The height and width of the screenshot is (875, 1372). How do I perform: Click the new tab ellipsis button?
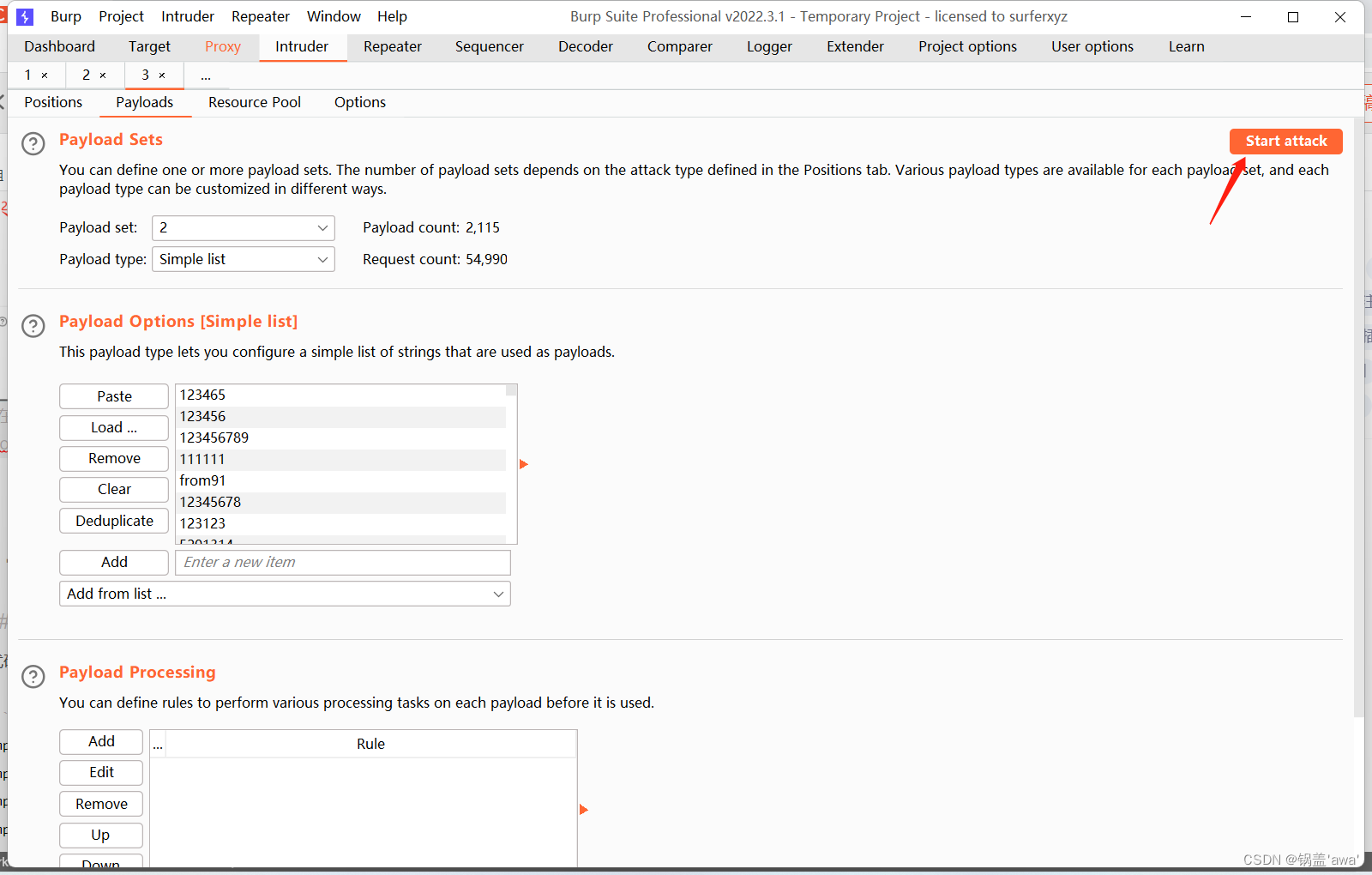click(206, 76)
